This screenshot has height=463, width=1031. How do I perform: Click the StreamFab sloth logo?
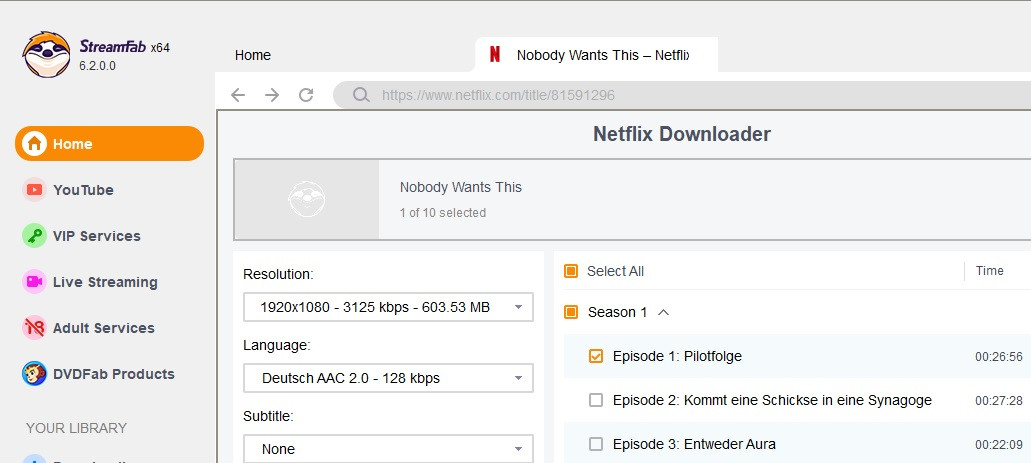tap(47, 55)
